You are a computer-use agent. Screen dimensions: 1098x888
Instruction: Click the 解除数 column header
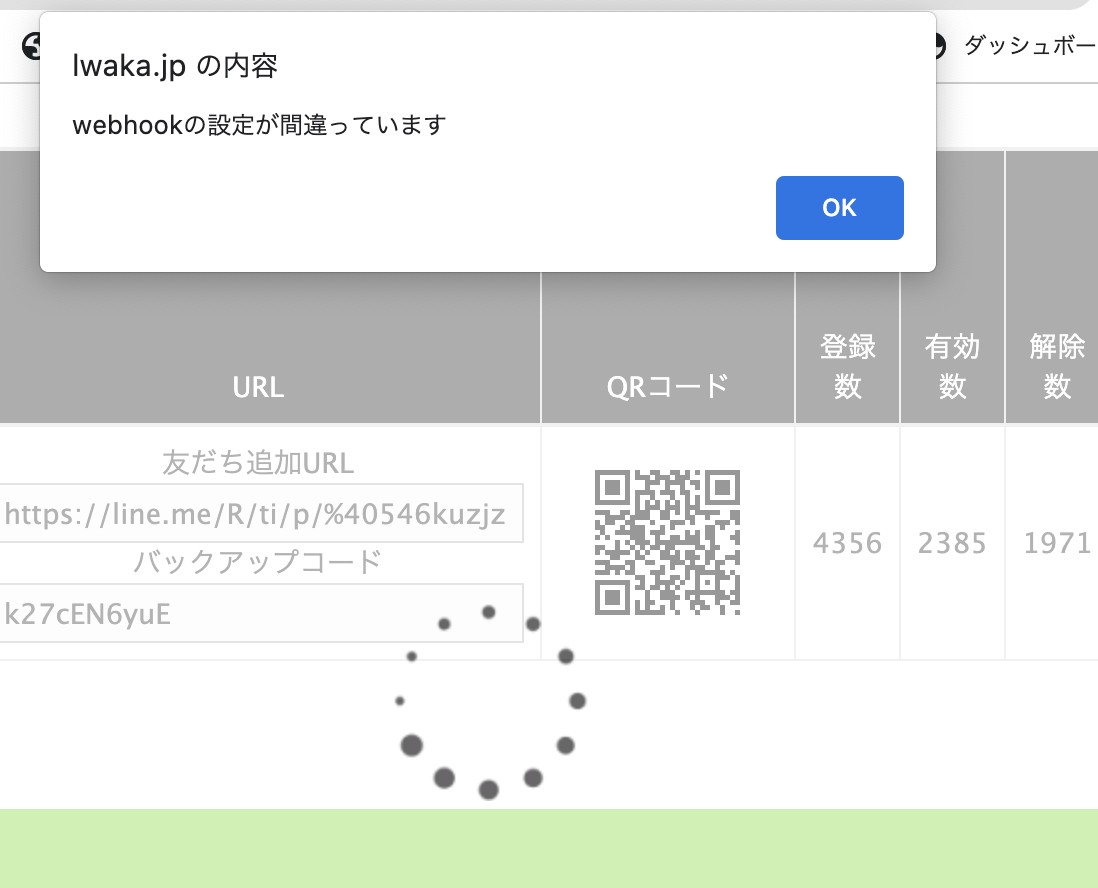(x=1056, y=366)
